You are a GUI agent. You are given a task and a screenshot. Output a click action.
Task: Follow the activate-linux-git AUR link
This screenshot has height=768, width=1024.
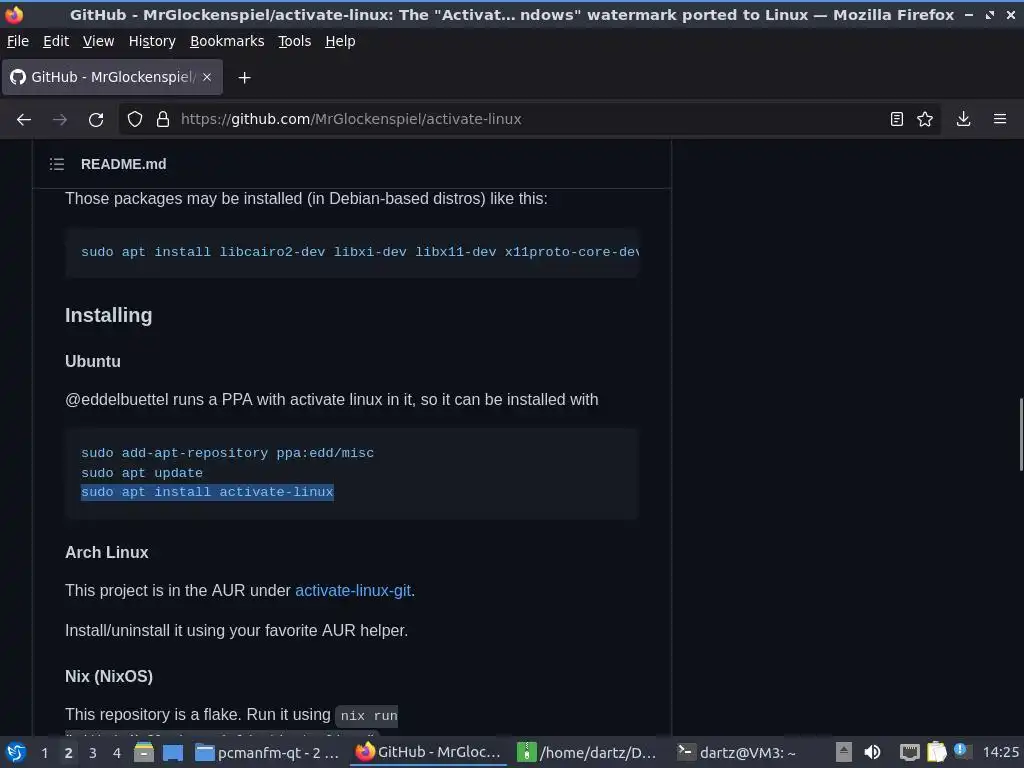353,590
